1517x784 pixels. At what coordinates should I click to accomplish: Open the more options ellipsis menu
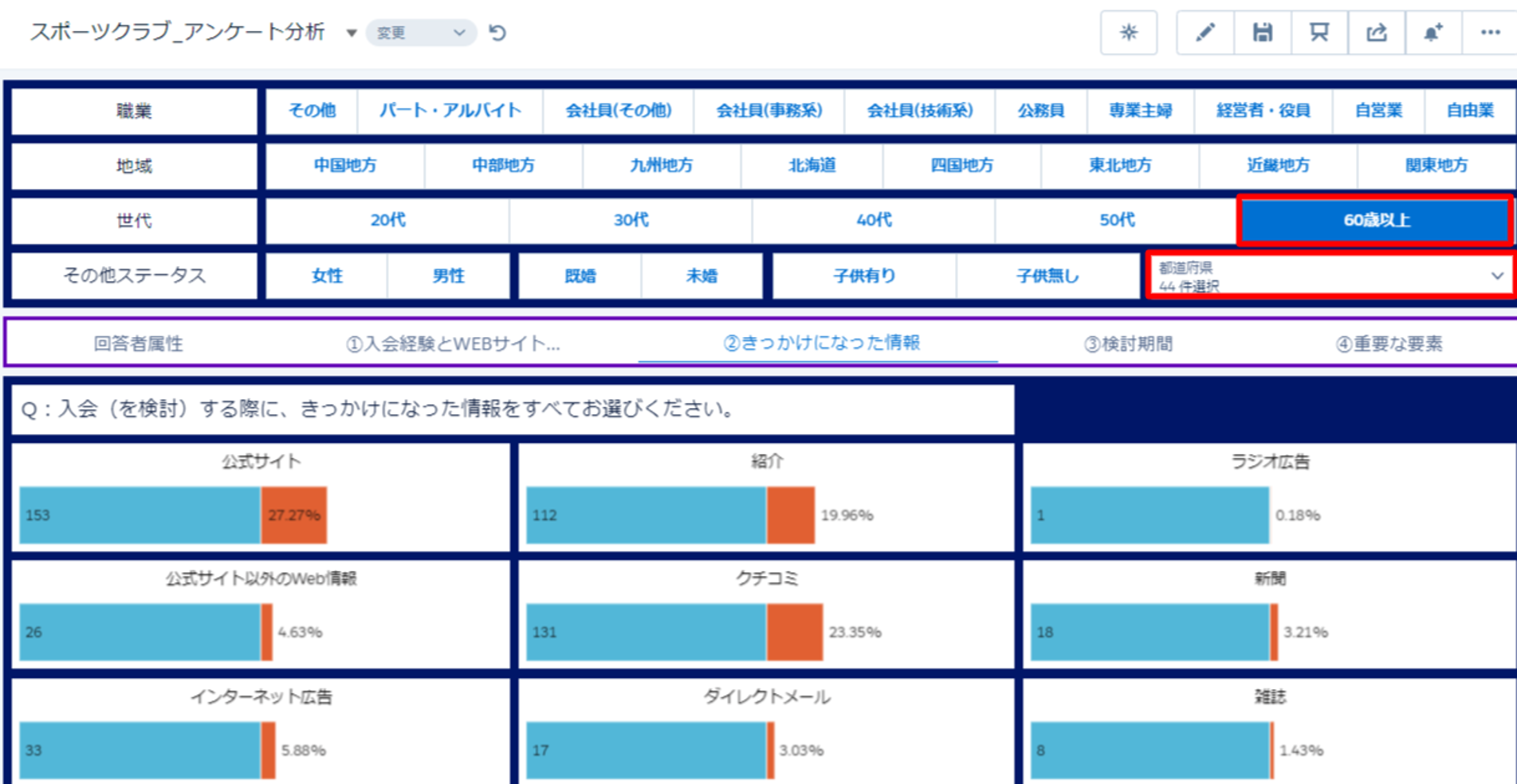1490,33
